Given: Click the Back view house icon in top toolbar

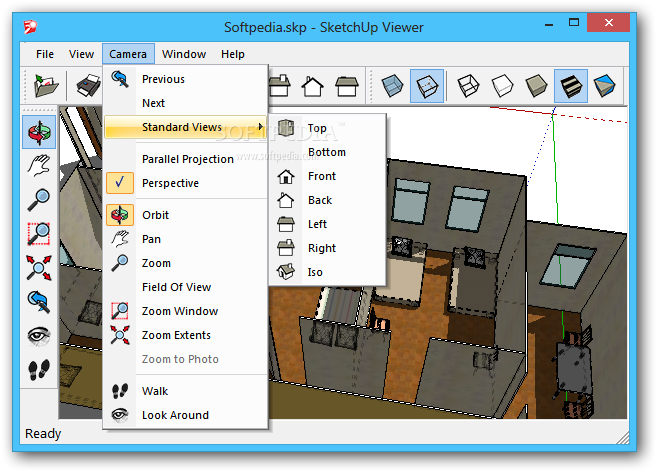Looking at the screenshot, I should 313,86.
